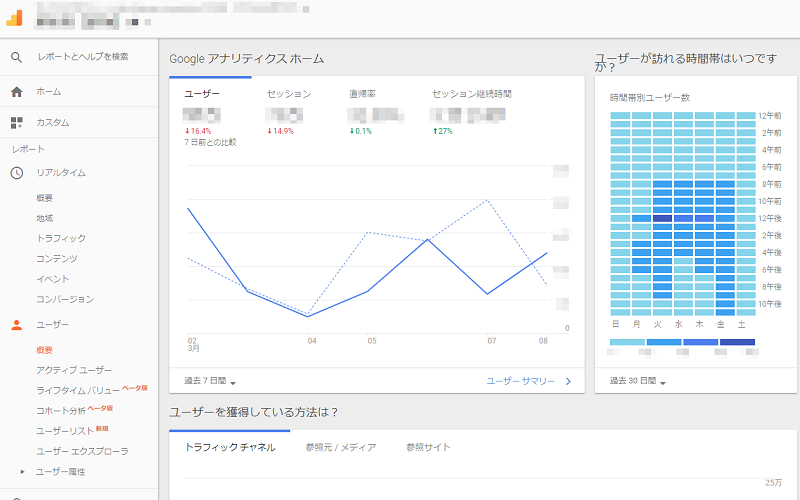Screen dimensions: 800x500
Task: Select the 直帰率 metric tab
Action: (x=362, y=94)
